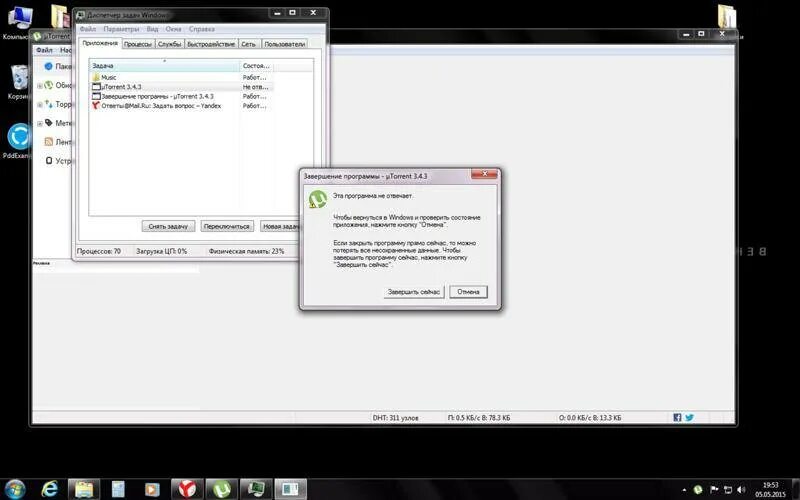The height and width of the screenshot is (500, 800).
Task: Open the PddExam desktop shortcut
Action: pos(18,141)
